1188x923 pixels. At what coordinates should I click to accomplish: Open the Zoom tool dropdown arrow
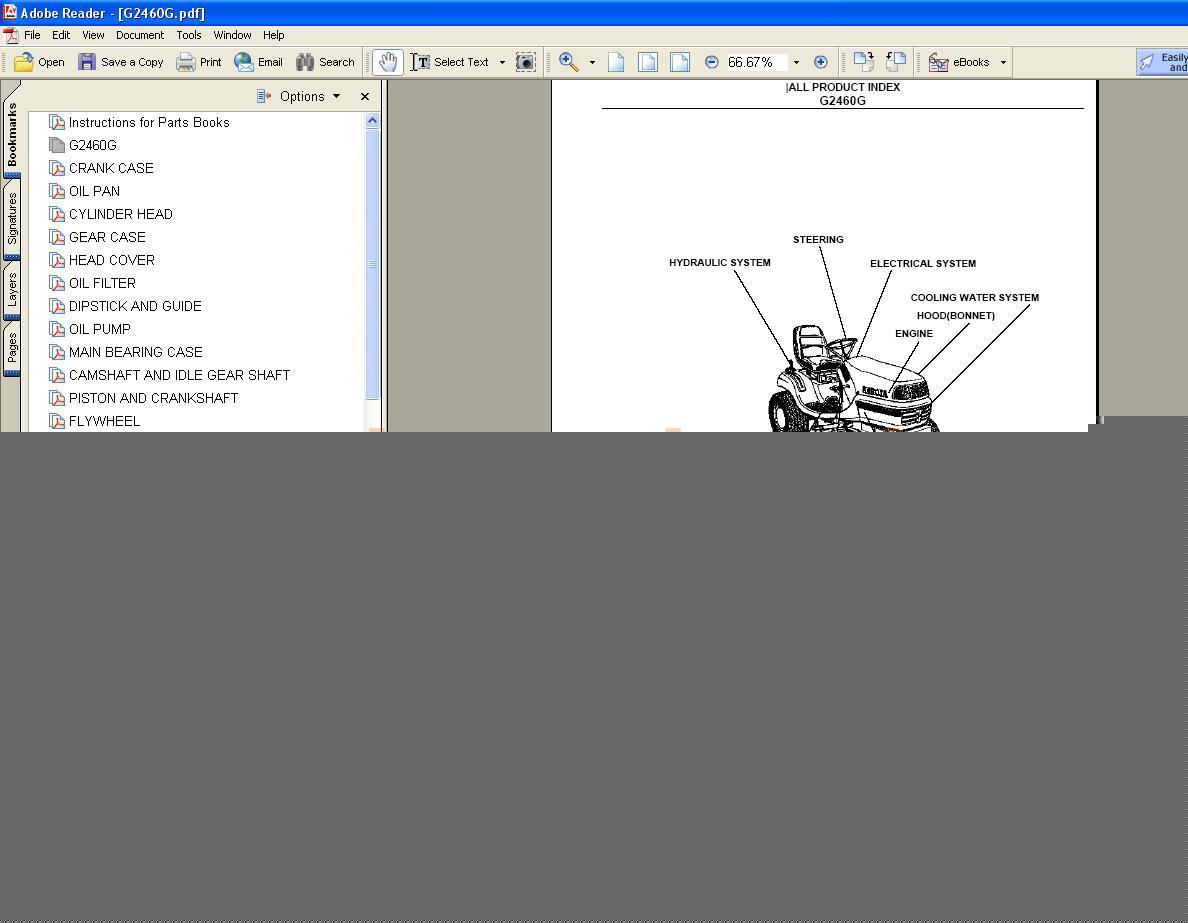click(x=592, y=62)
